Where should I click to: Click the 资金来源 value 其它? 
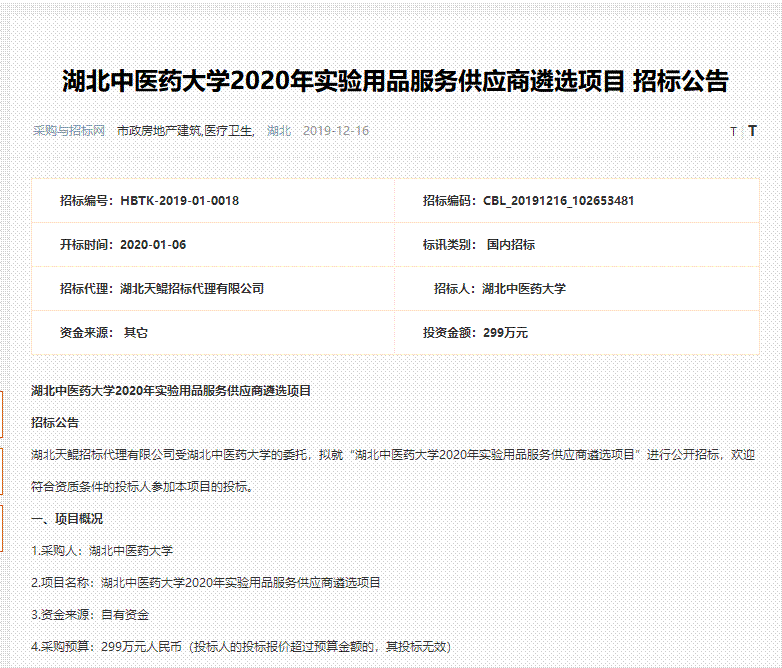[x=136, y=333]
